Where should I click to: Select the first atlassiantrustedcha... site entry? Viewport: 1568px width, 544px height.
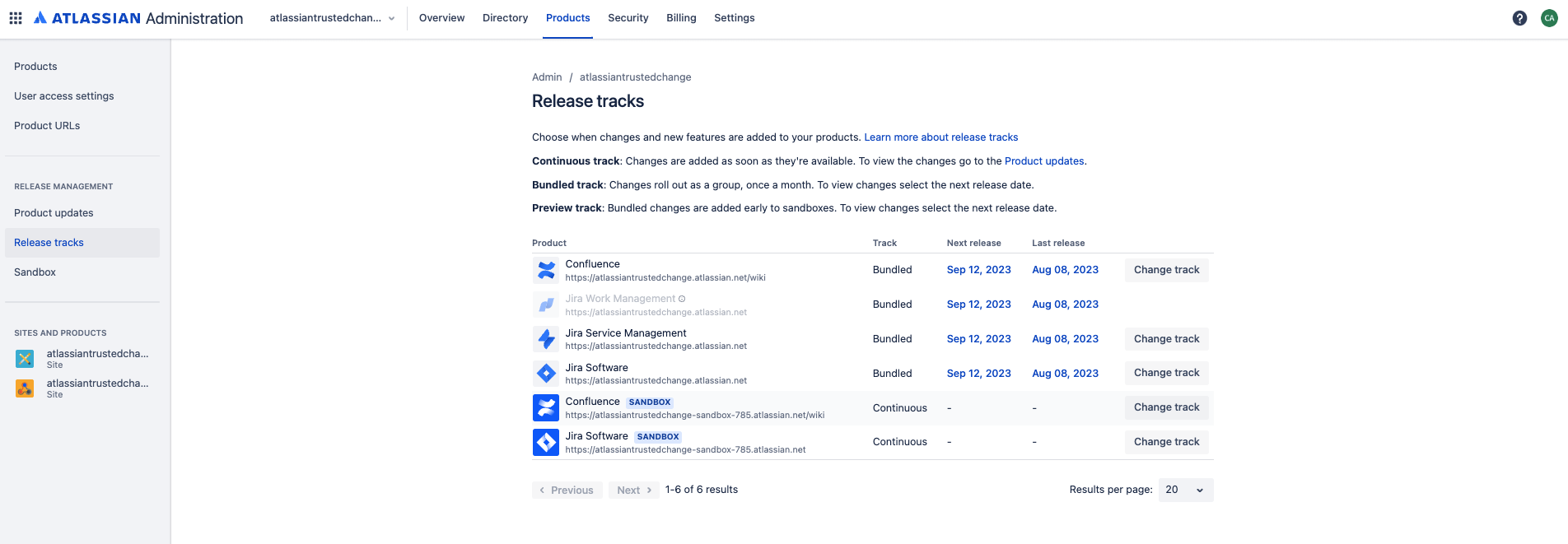(x=82, y=359)
